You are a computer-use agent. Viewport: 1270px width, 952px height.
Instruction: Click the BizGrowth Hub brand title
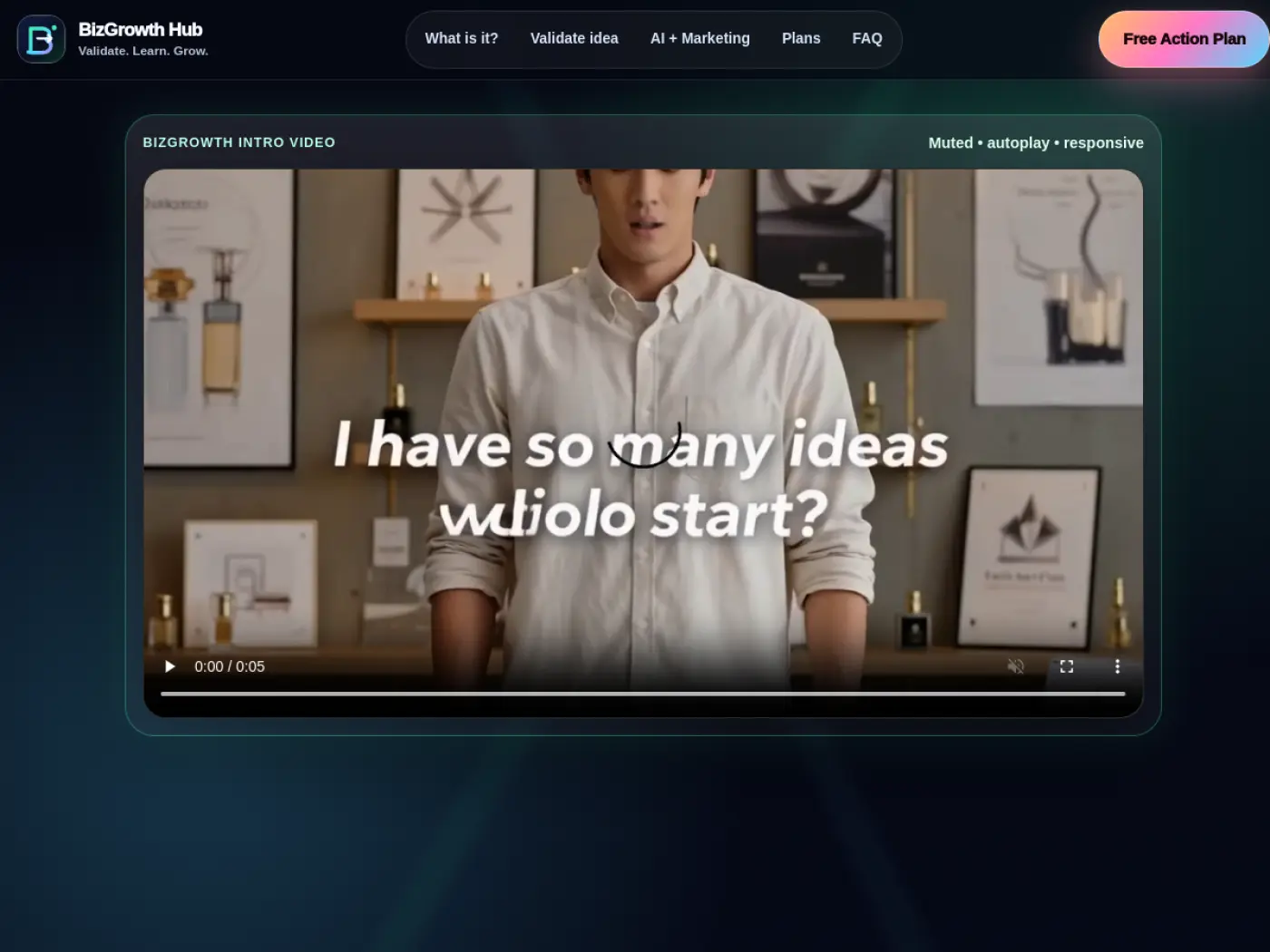pyautogui.click(x=141, y=29)
